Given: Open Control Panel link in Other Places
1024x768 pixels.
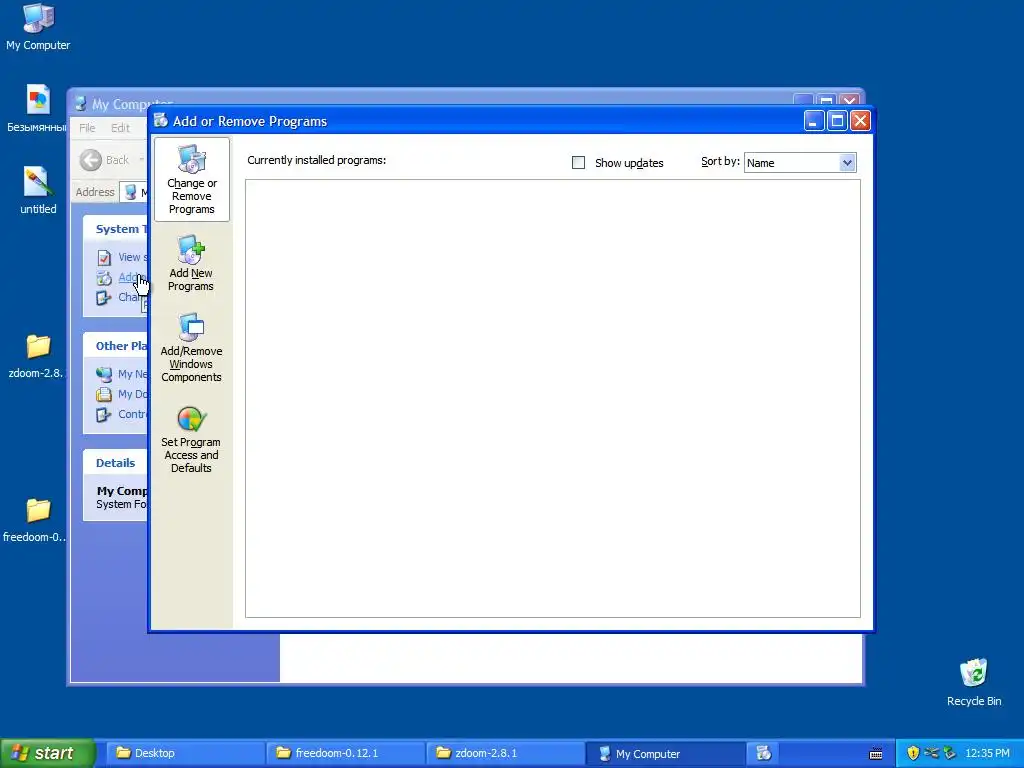Looking at the screenshot, I should point(132,414).
